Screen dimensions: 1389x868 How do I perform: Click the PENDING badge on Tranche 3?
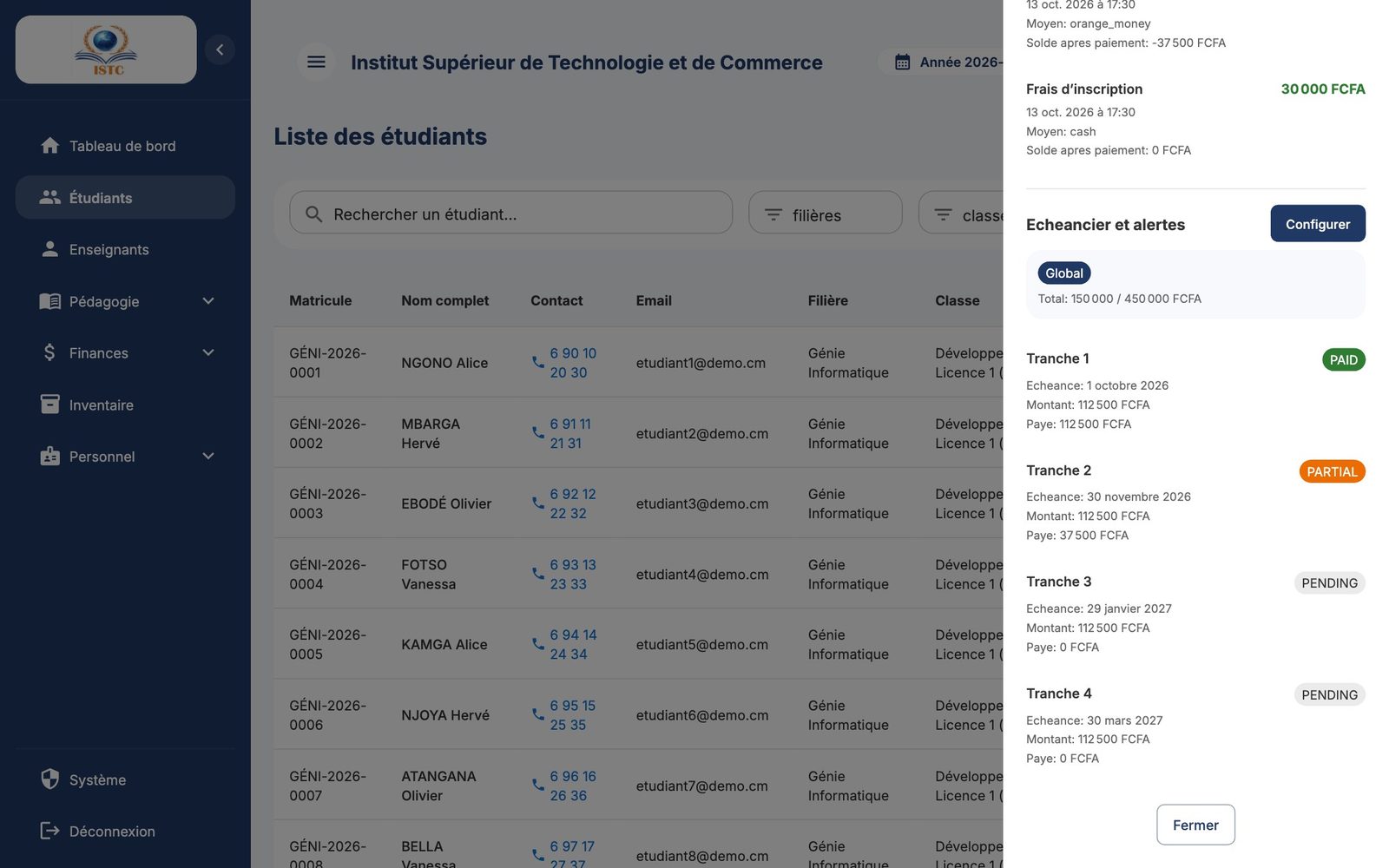1329,583
